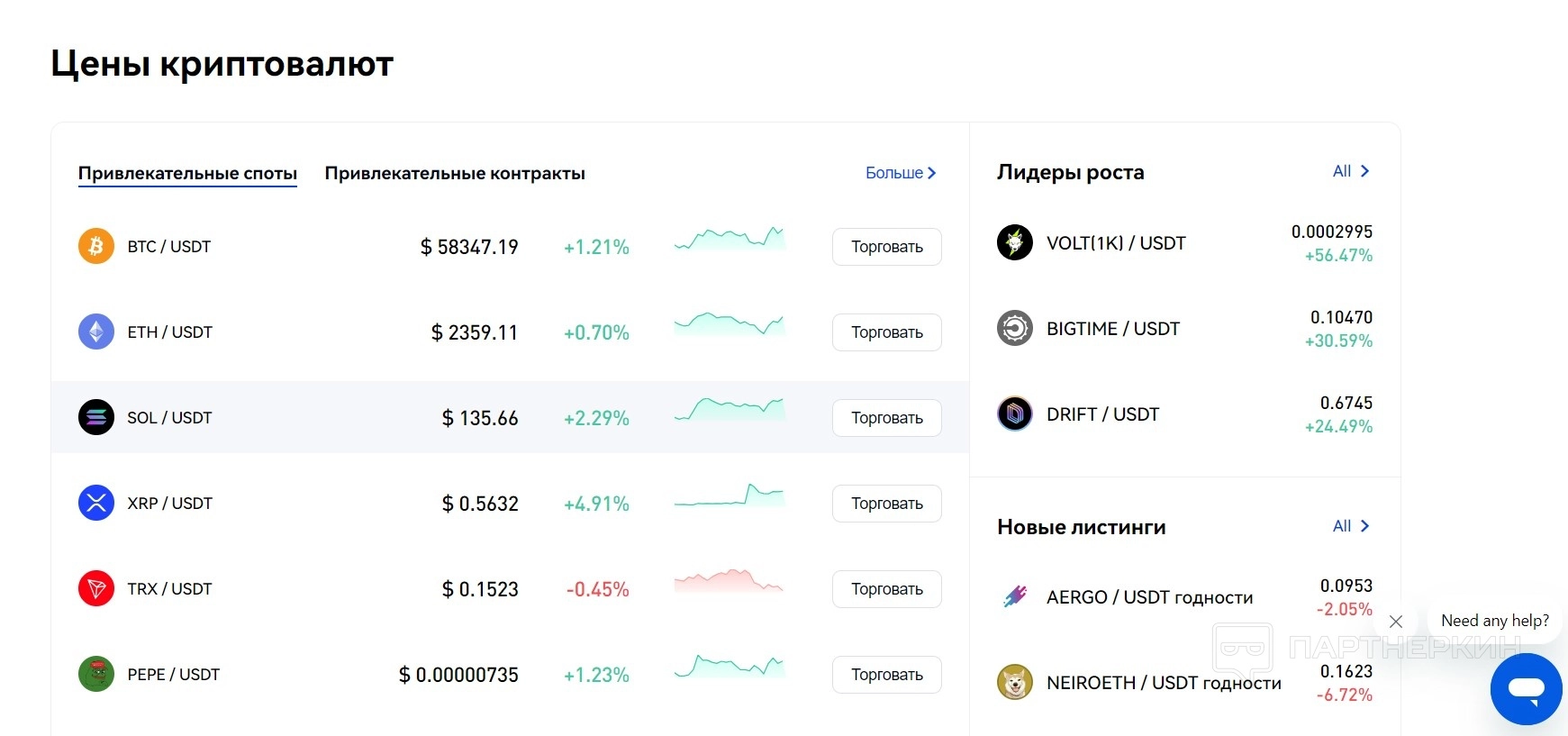Open the blue live chat bubble

1527,689
